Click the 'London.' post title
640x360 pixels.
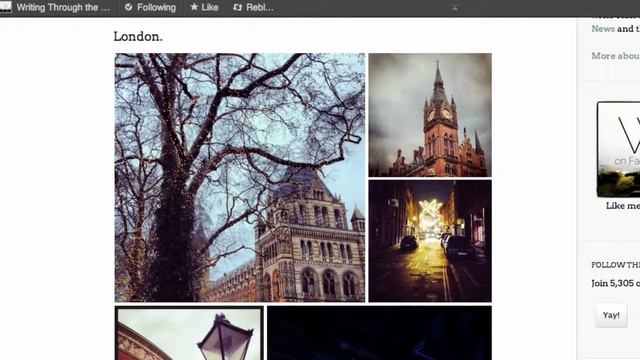tap(138, 36)
